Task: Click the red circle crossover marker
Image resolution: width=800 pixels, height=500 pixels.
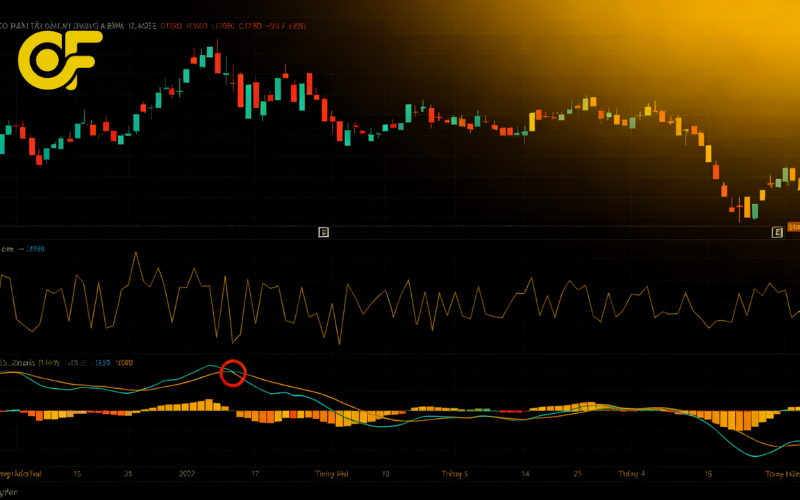Action: 233,373
